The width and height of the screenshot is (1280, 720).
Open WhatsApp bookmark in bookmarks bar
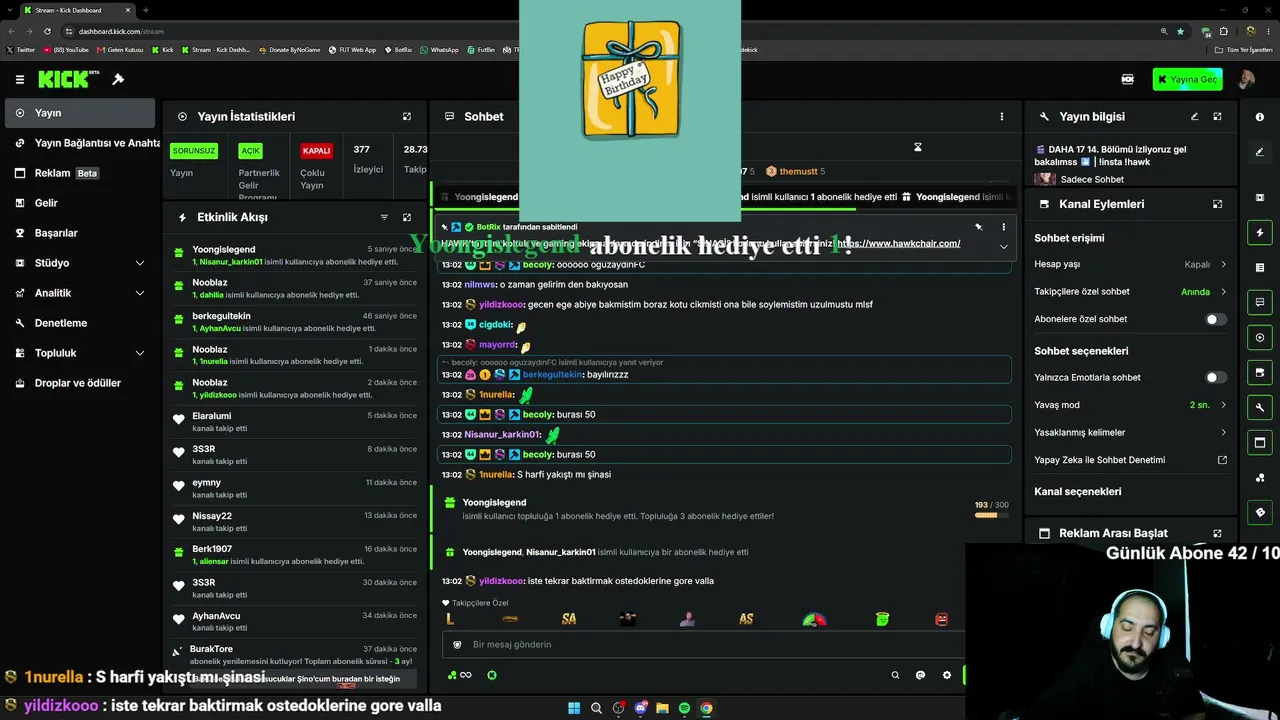pyautogui.click(x=440, y=49)
